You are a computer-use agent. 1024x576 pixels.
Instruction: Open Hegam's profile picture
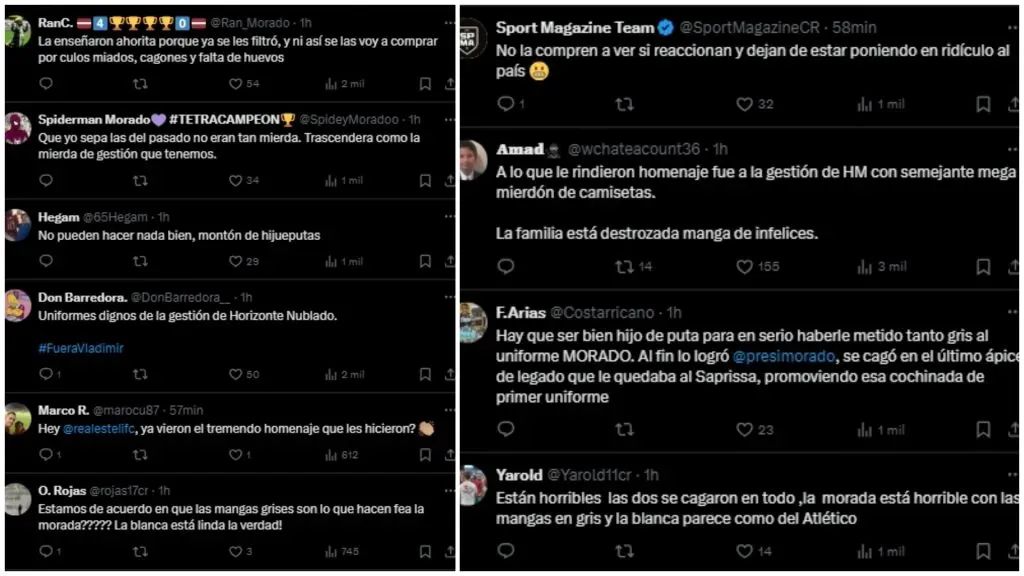point(17,225)
